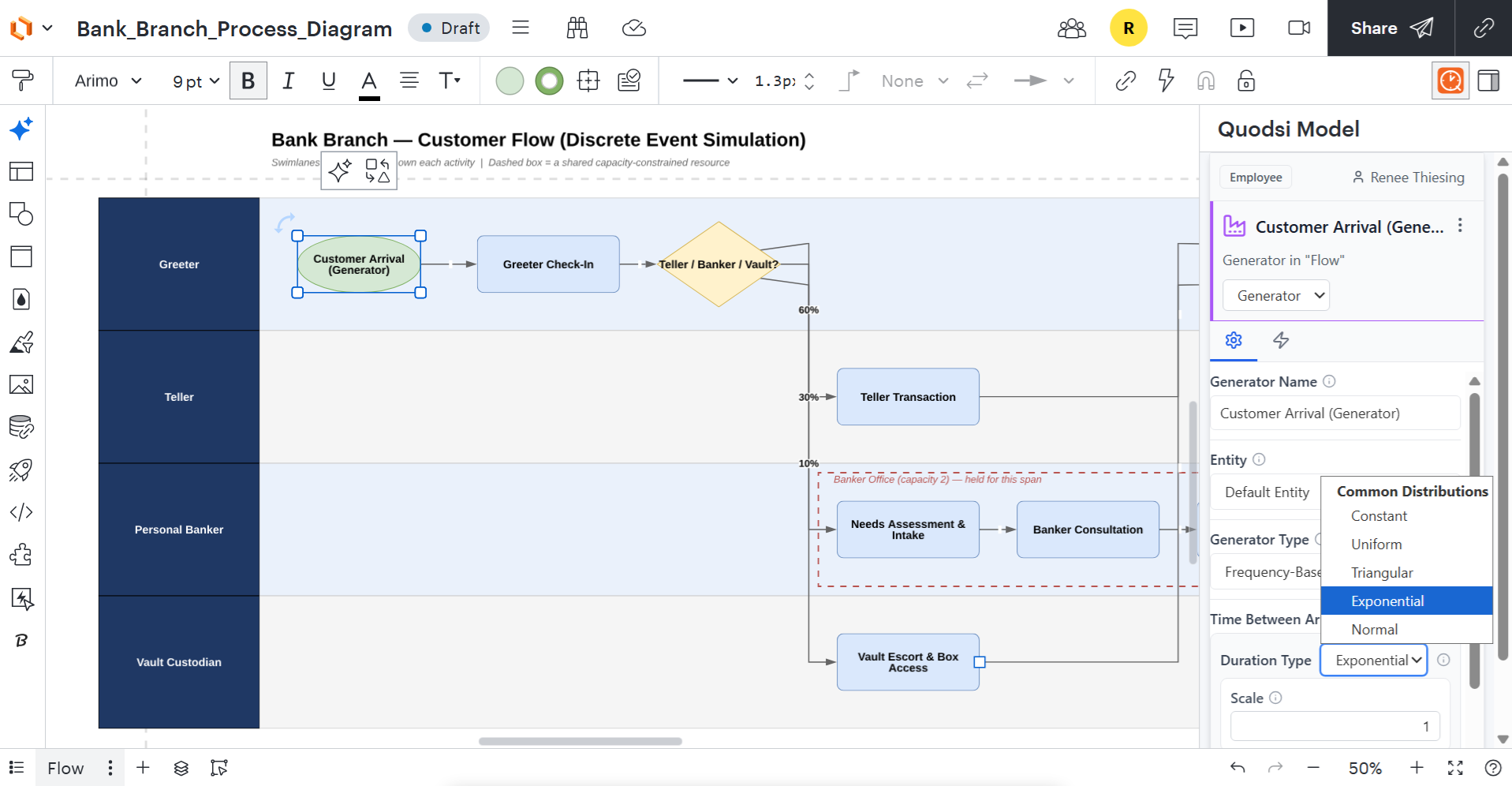
Task: Switch to the Flow page tab
Action: click(65, 768)
